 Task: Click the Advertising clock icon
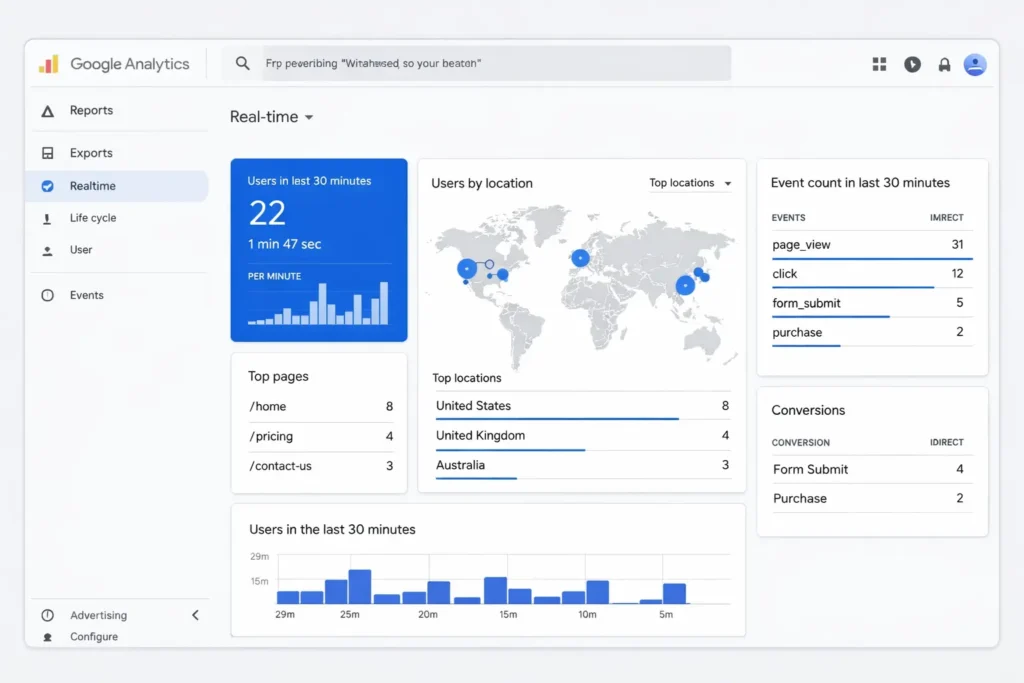(x=49, y=615)
